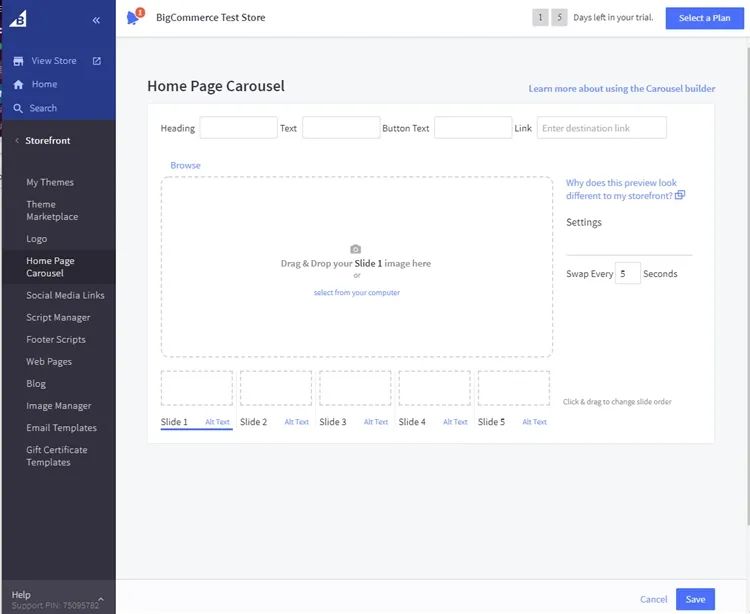Click the Search magnifier icon
750x614 pixels.
coord(18,108)
